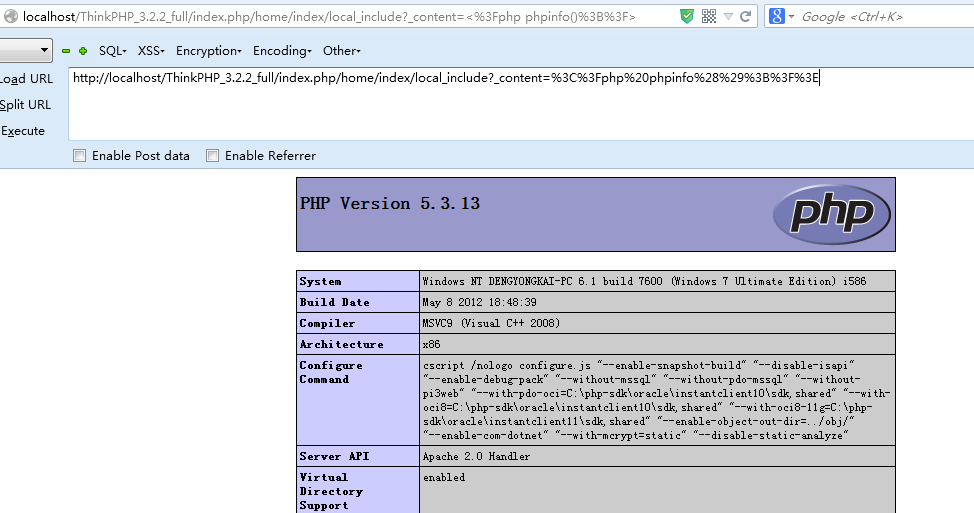Enable the Post data checkbox
The height and width of the screenshot is (513, 974).
pos(80,156)
